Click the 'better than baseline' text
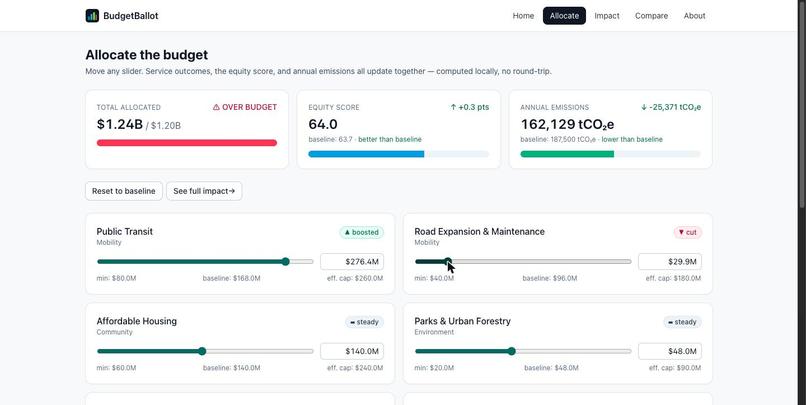This screenshot has width=806, height=405. pyautogui.click(x=390, y=139)
